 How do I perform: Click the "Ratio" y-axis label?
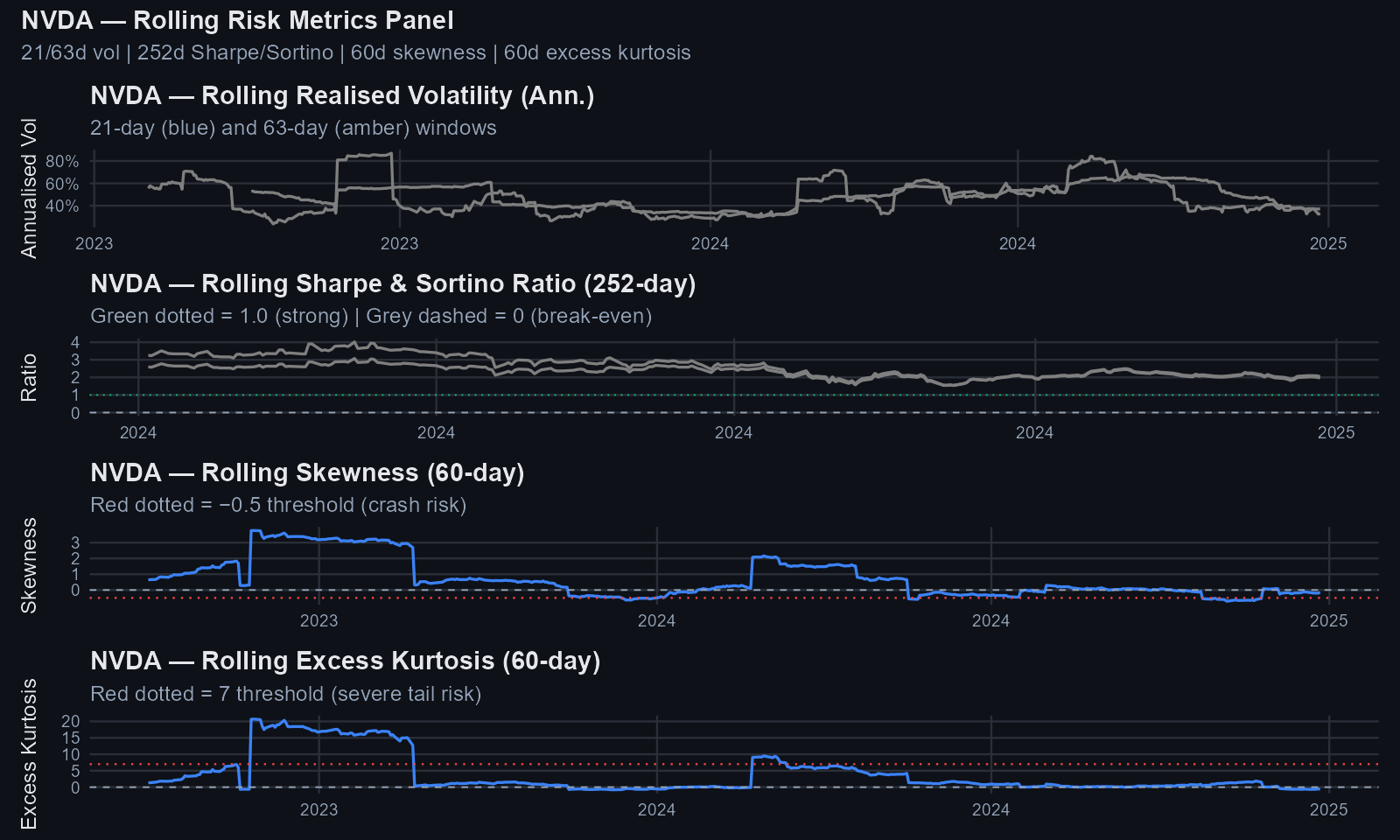click(29, 378)
